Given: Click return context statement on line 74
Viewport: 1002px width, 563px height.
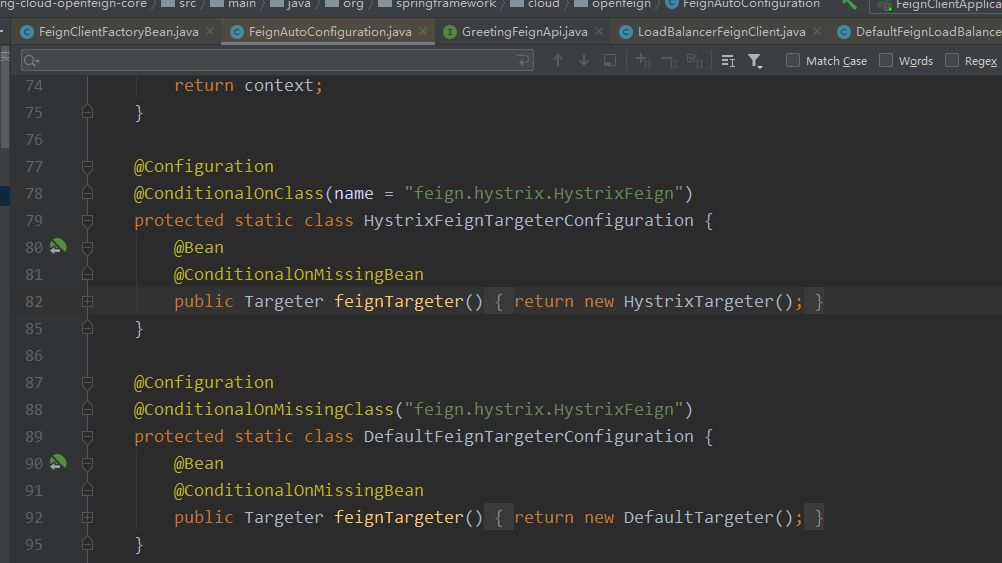Looking at the screenshot, I should 249,85.
